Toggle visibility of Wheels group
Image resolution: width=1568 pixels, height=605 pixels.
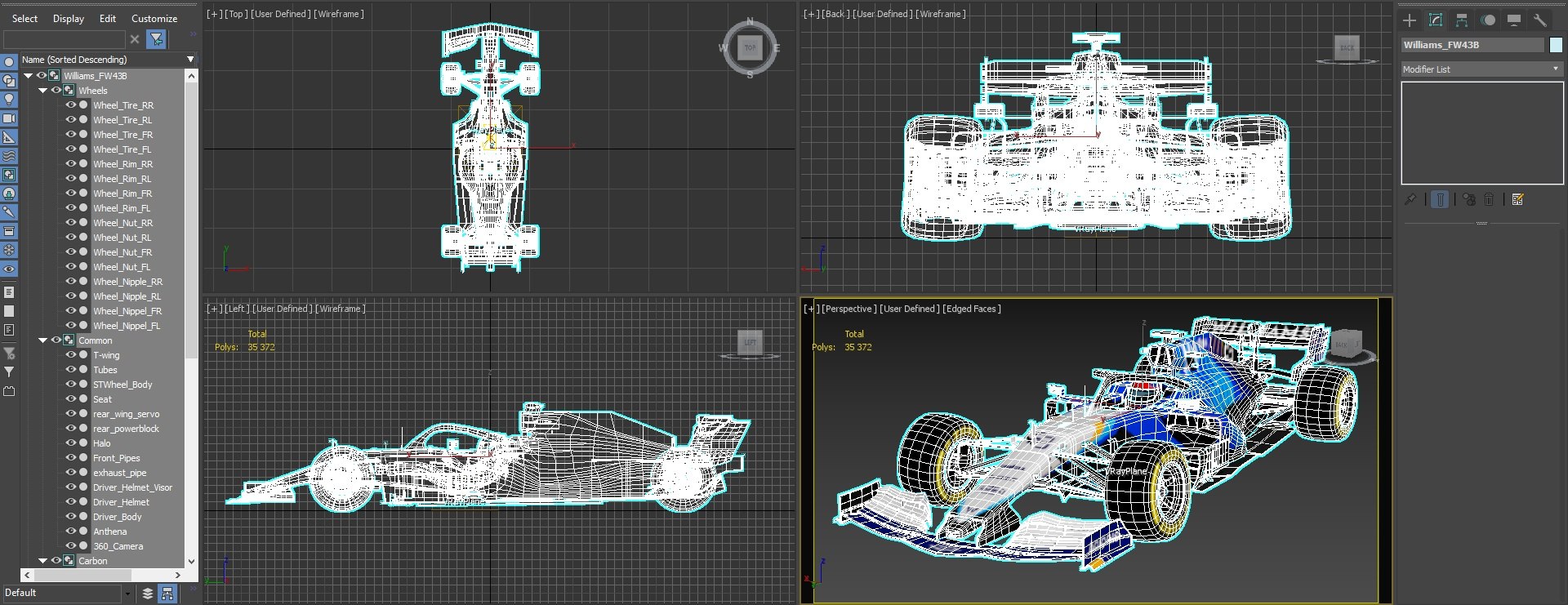point(56,91)
